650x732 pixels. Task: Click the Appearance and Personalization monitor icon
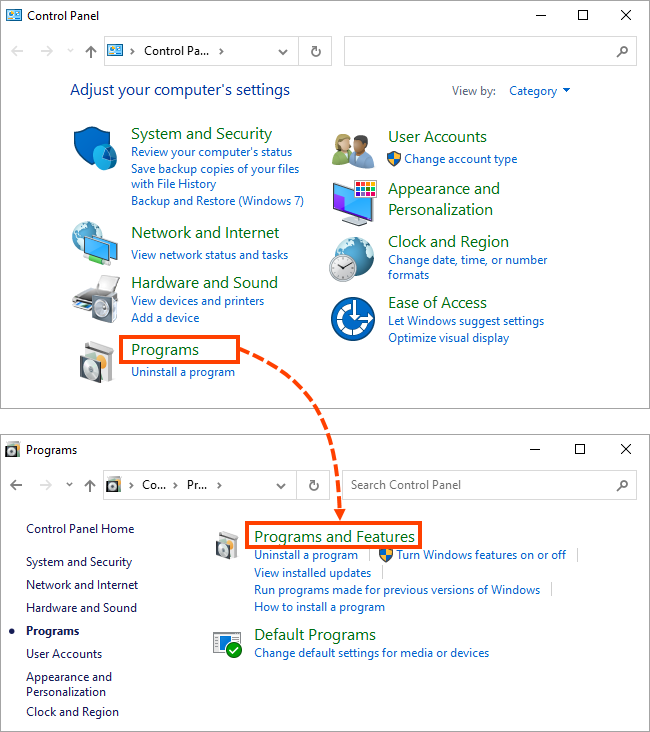[x=352, y=203]
